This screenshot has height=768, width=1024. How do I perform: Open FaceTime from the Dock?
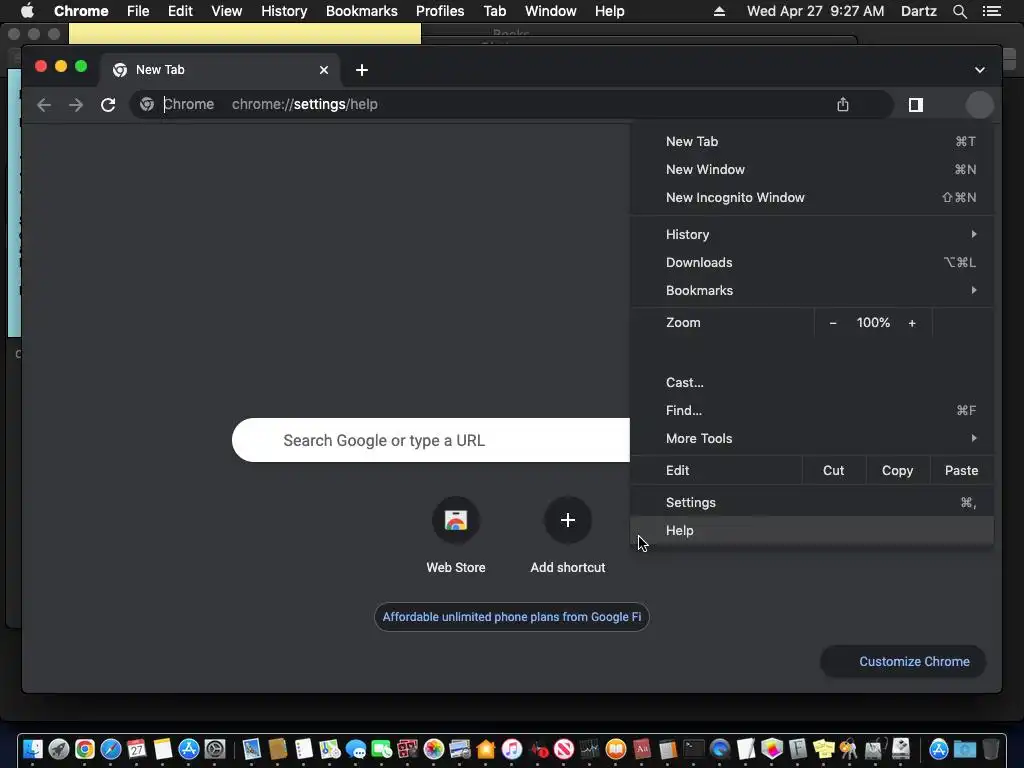click(381, 749)
